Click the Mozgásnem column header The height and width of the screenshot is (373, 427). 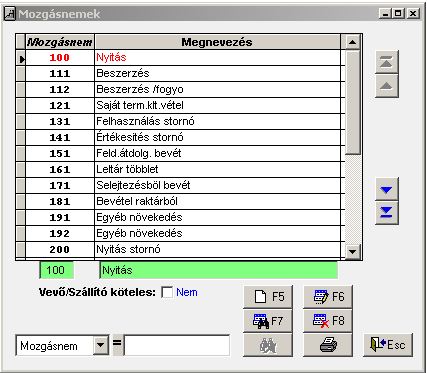tap(60, 42)
